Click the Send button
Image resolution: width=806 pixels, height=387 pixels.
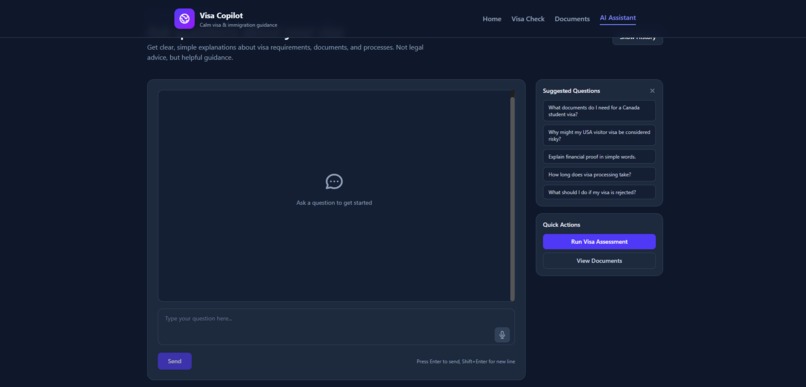pyautogui.click(x=175, y=361)
